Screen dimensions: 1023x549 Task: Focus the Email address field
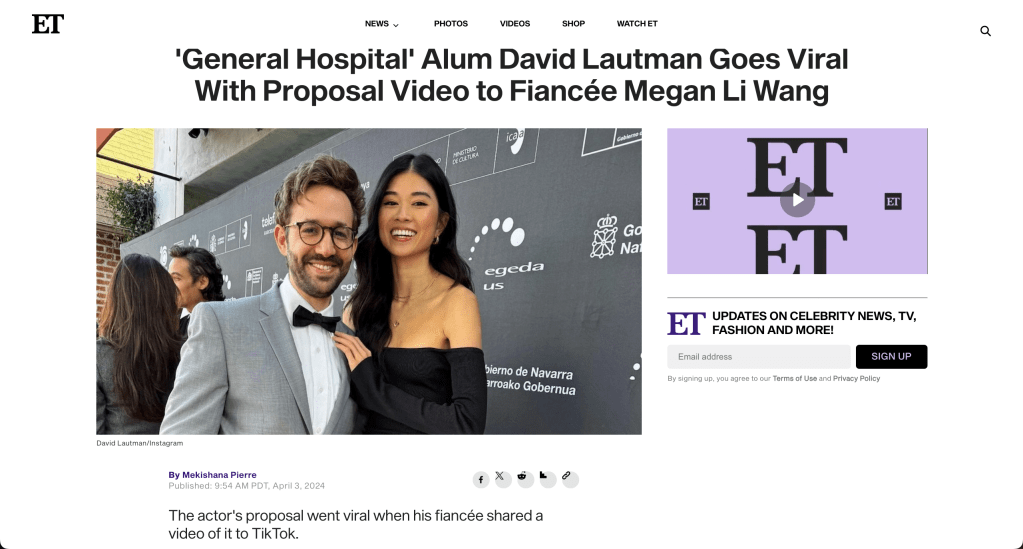(x=759, y=356)
